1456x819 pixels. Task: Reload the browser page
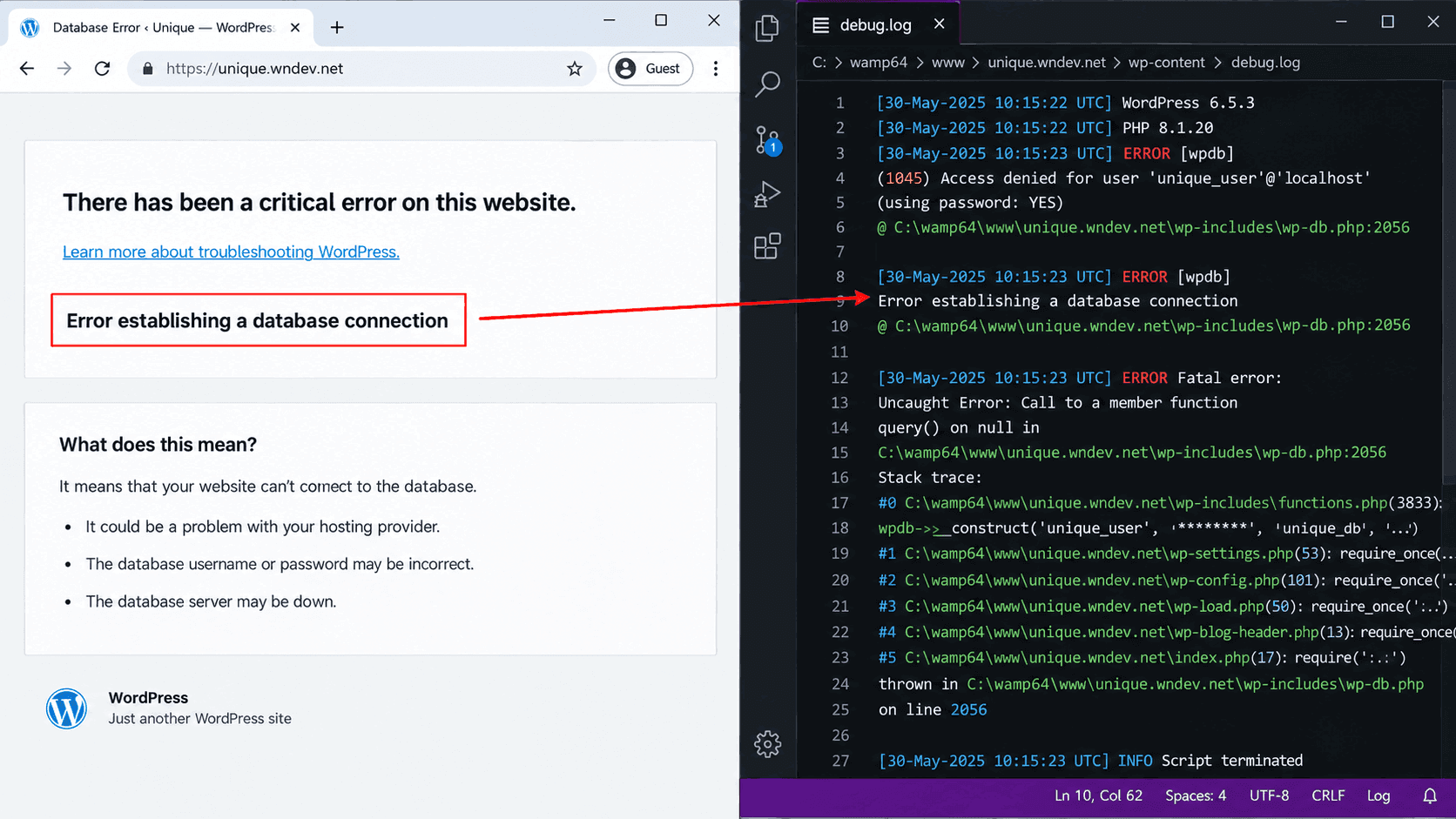coord(103,69)
